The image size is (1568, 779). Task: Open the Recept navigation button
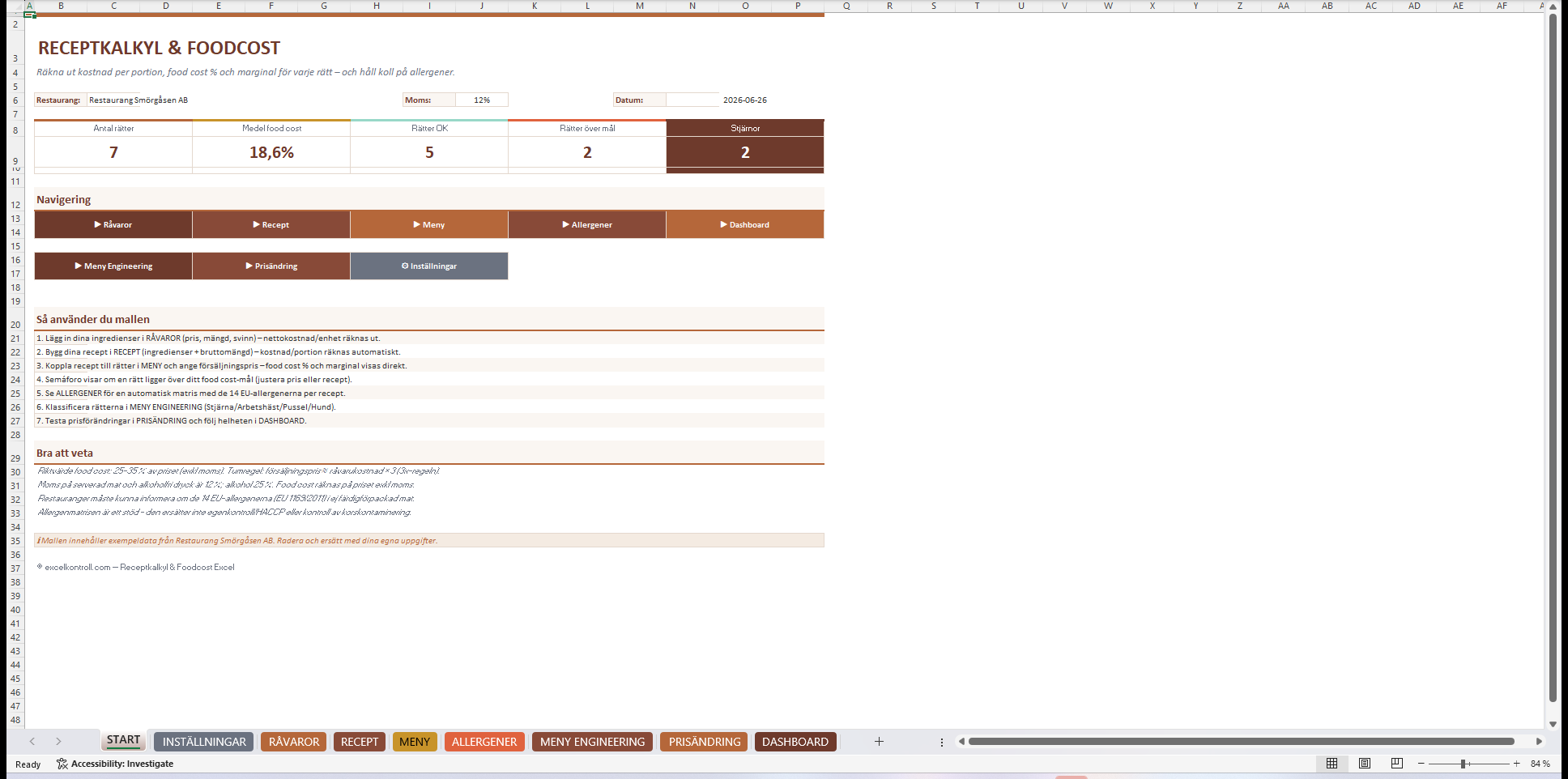point(271,224)
